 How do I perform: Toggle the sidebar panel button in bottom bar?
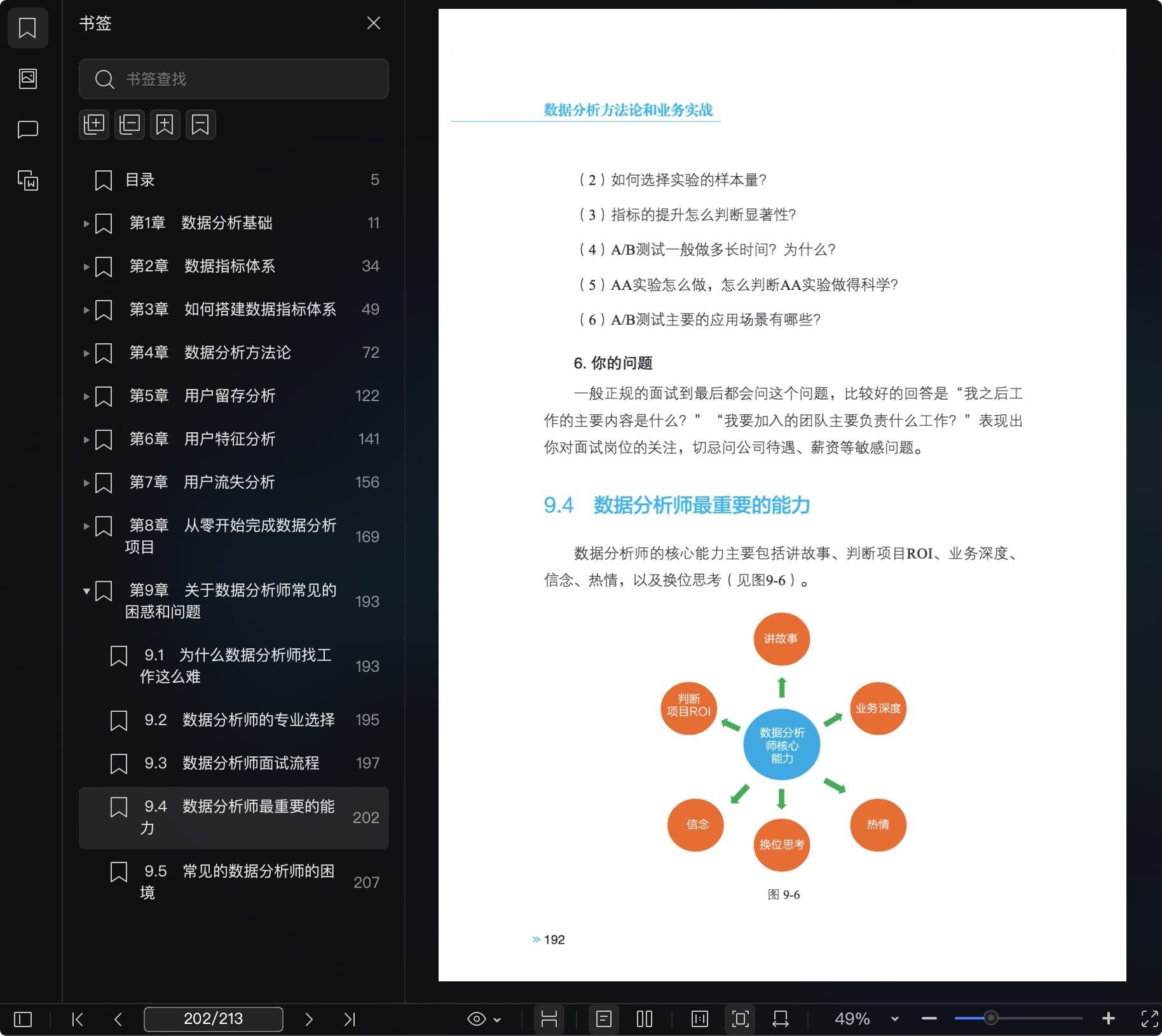click(23, 1019)
